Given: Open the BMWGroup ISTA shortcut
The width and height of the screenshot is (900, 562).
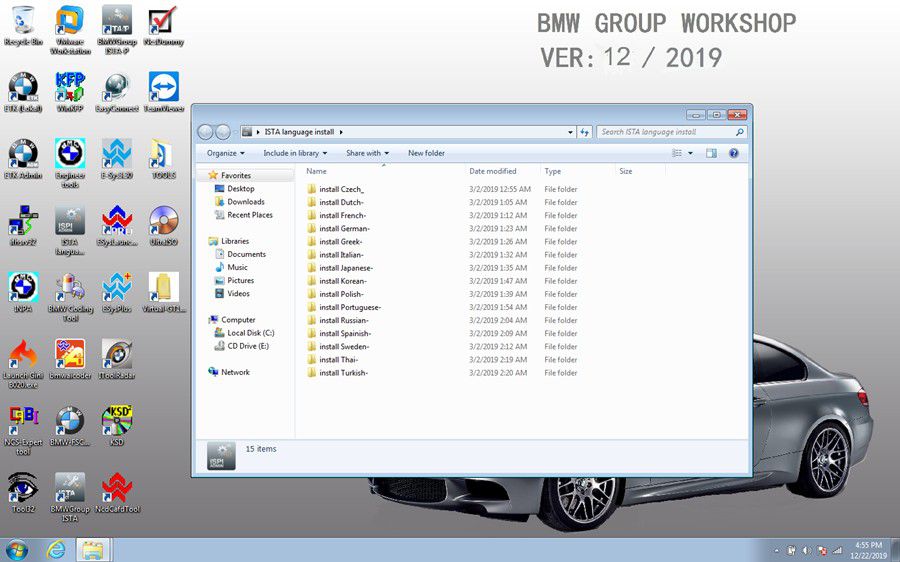Looking at the screenshot, I should [x=70, y=497].
